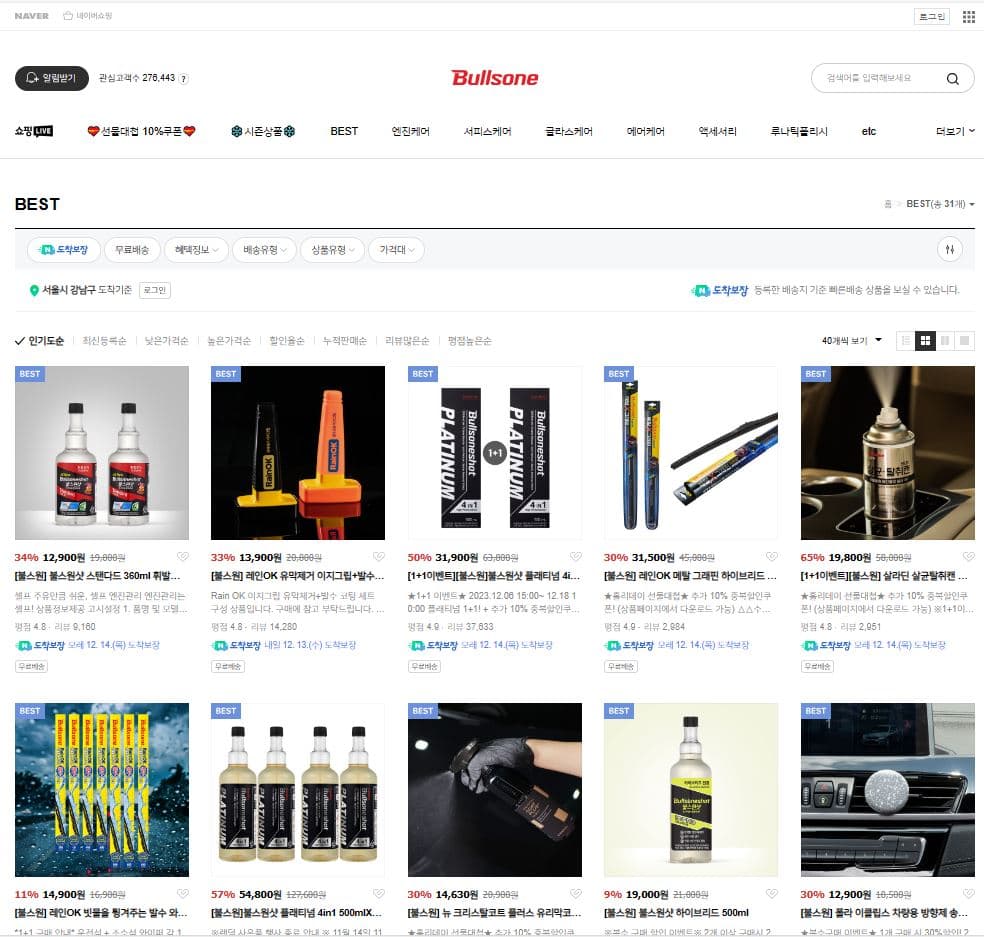Open the 시즌상품 menu
984x937 pixels.
pos(263,131)
